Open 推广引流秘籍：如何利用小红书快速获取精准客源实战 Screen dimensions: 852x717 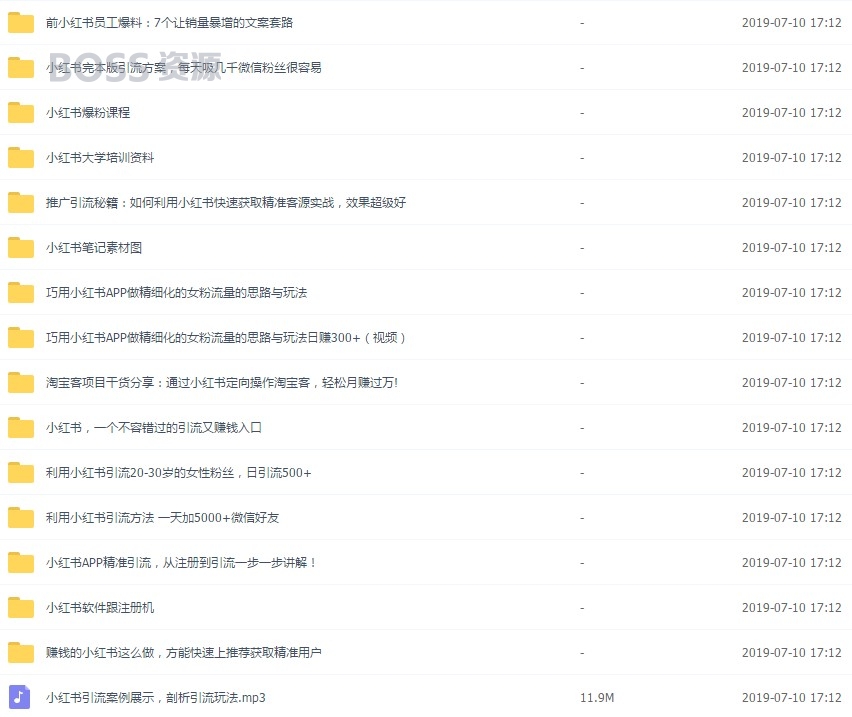(226, 203)
